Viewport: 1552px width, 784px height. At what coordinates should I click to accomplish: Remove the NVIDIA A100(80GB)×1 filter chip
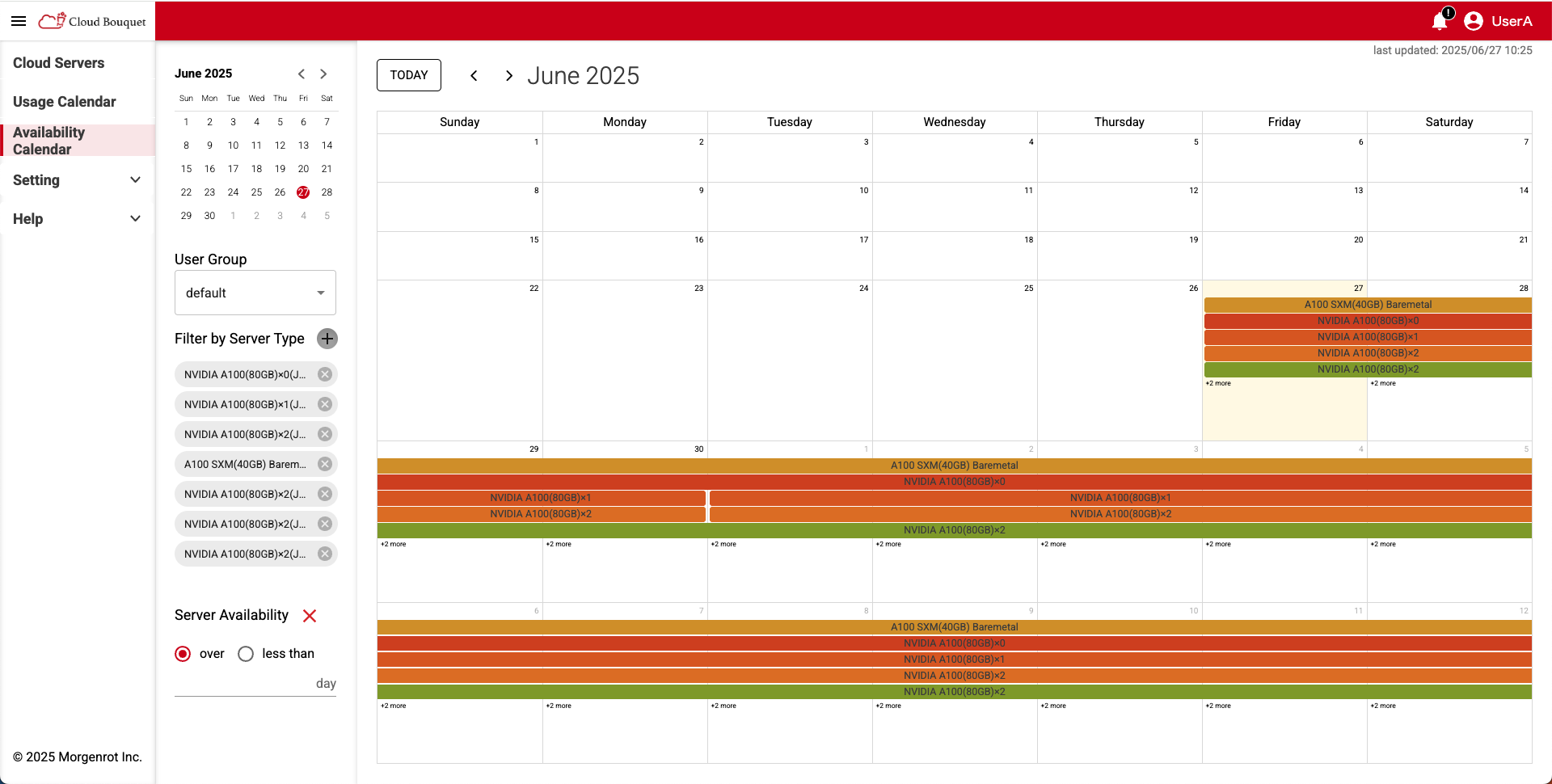(325, 404)
